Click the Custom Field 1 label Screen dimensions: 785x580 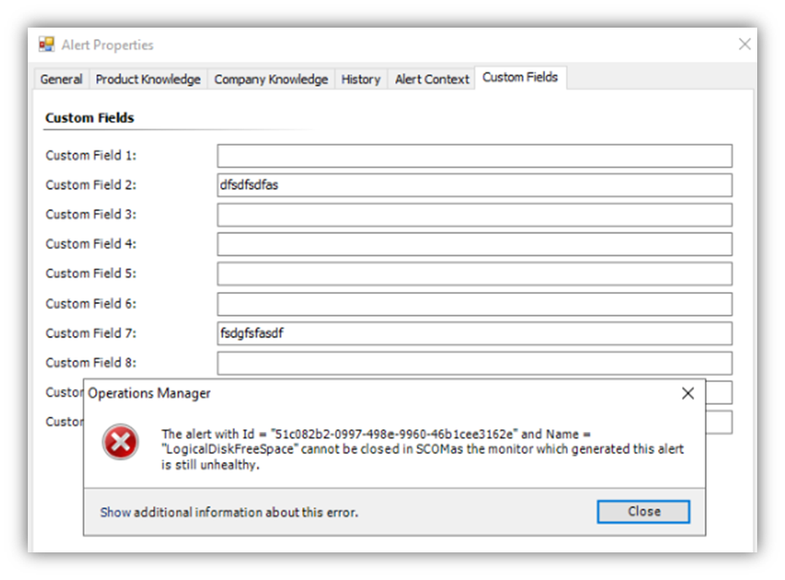(91, 156)
